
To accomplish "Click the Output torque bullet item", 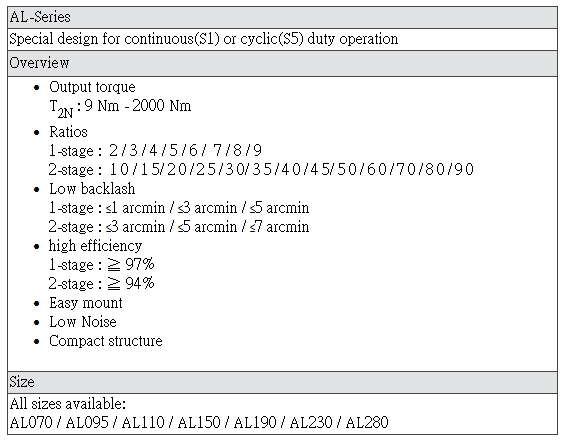I will pos(92,87).
